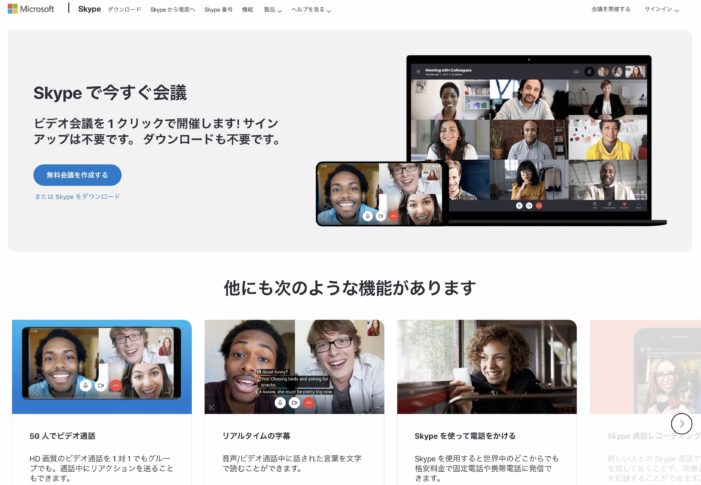Open the Skype 番号 nav item

click(x=218, y=9)
